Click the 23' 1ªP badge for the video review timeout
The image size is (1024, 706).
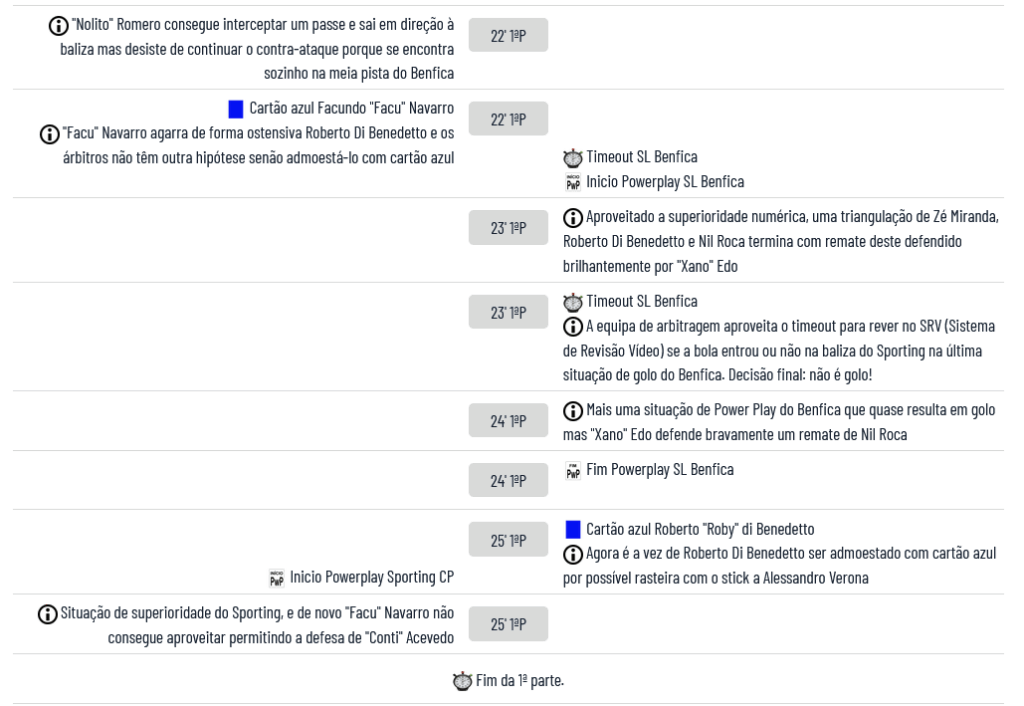click(510, 312)
